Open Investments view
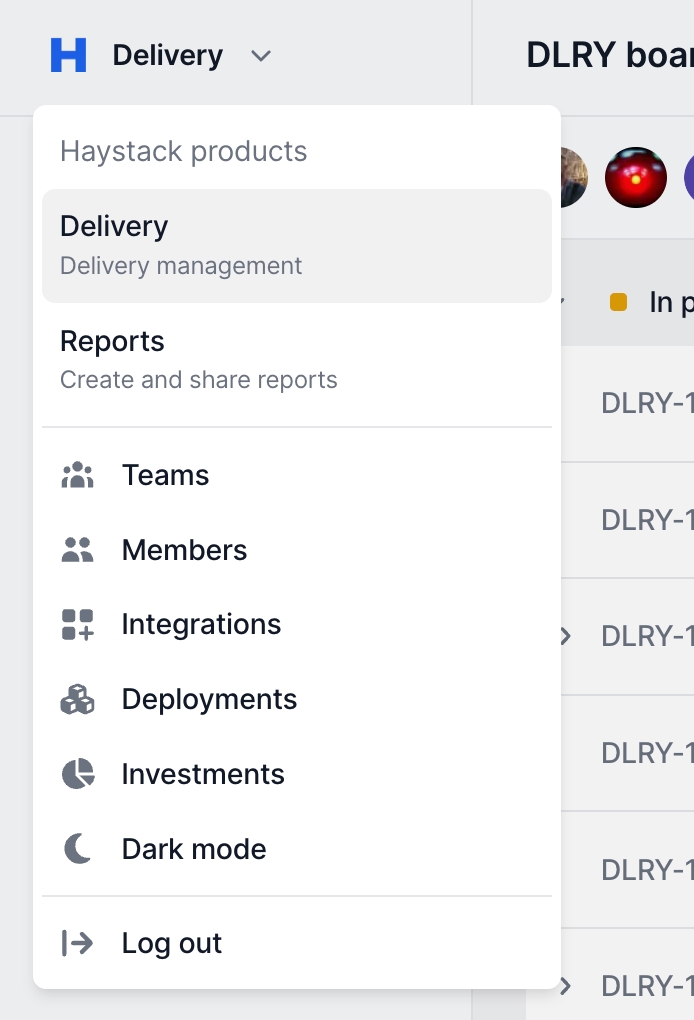The height and width of the screenshot is (1020, 694). pyautogui.click(x=297, y=774)
